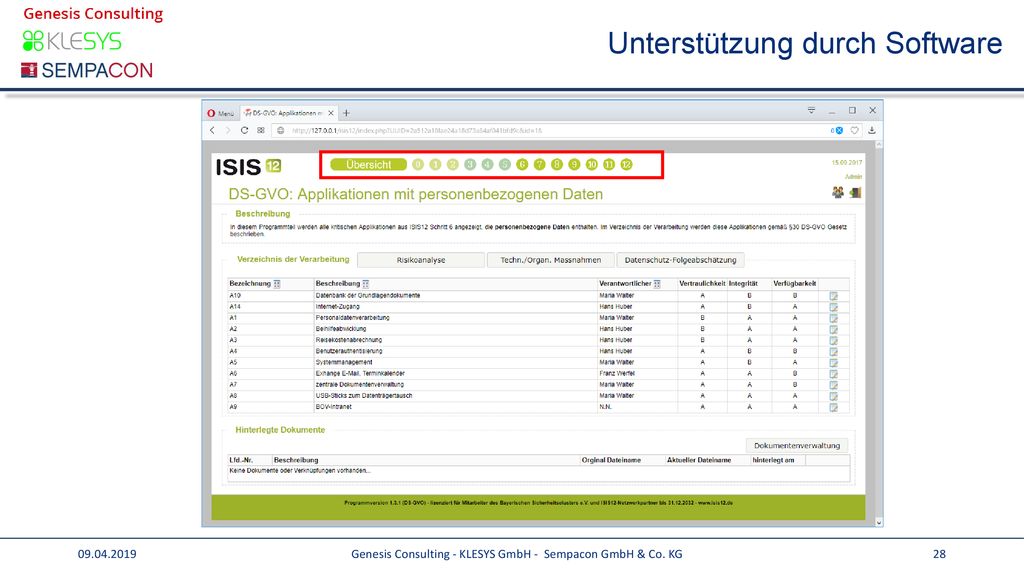Open the Opera speed dial grid

pyautogui.click(x=261, y=131)
